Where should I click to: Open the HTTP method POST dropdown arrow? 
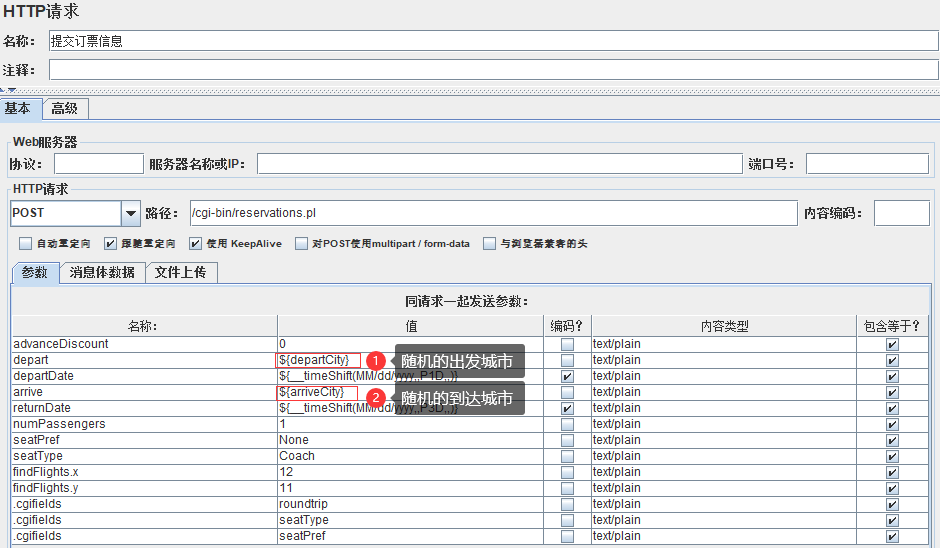[x=131, y=213]
